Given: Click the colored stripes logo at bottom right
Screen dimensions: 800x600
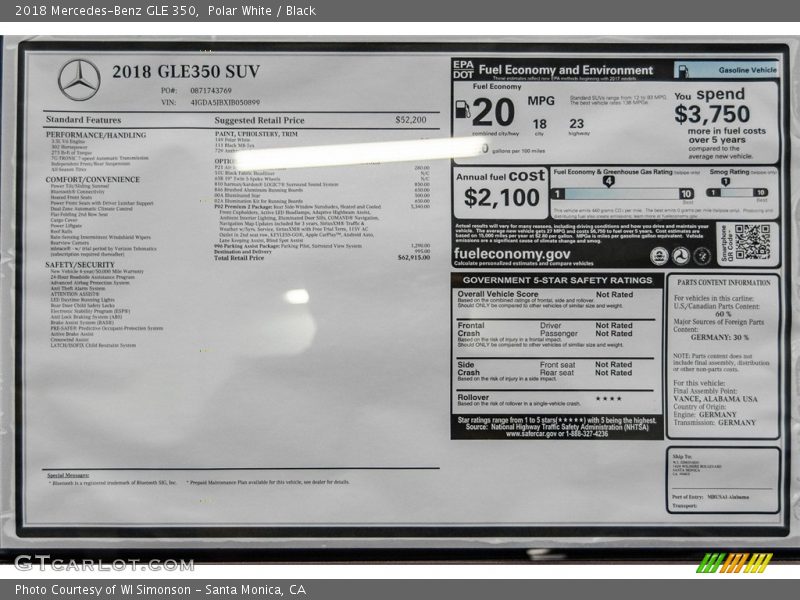Looking at the screenshot, I should click(734, 562).
